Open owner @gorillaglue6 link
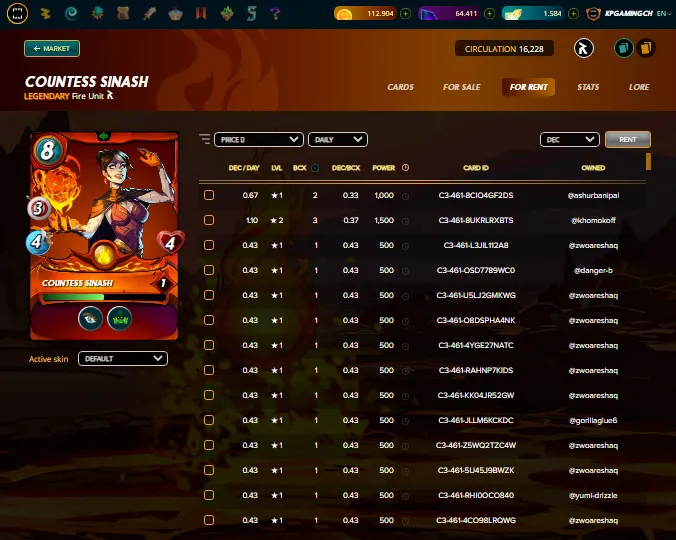The height and width of the screenshot is (540, 676). (x=593, y=420)
